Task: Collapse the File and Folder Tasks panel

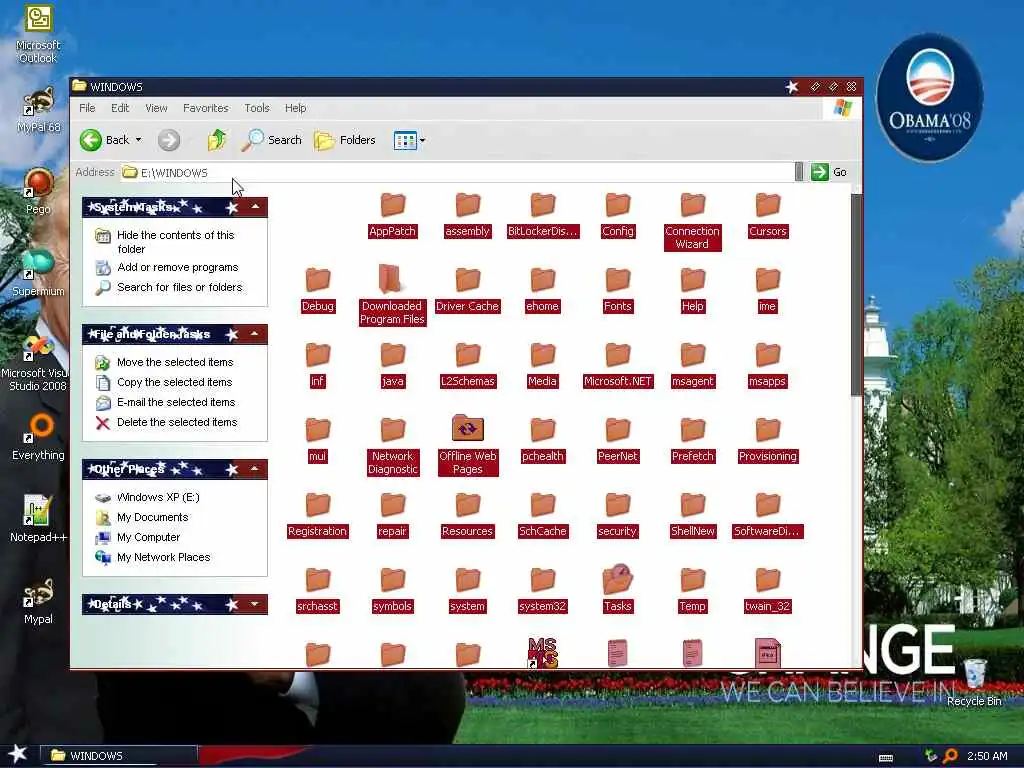Action: click(255, 334)
